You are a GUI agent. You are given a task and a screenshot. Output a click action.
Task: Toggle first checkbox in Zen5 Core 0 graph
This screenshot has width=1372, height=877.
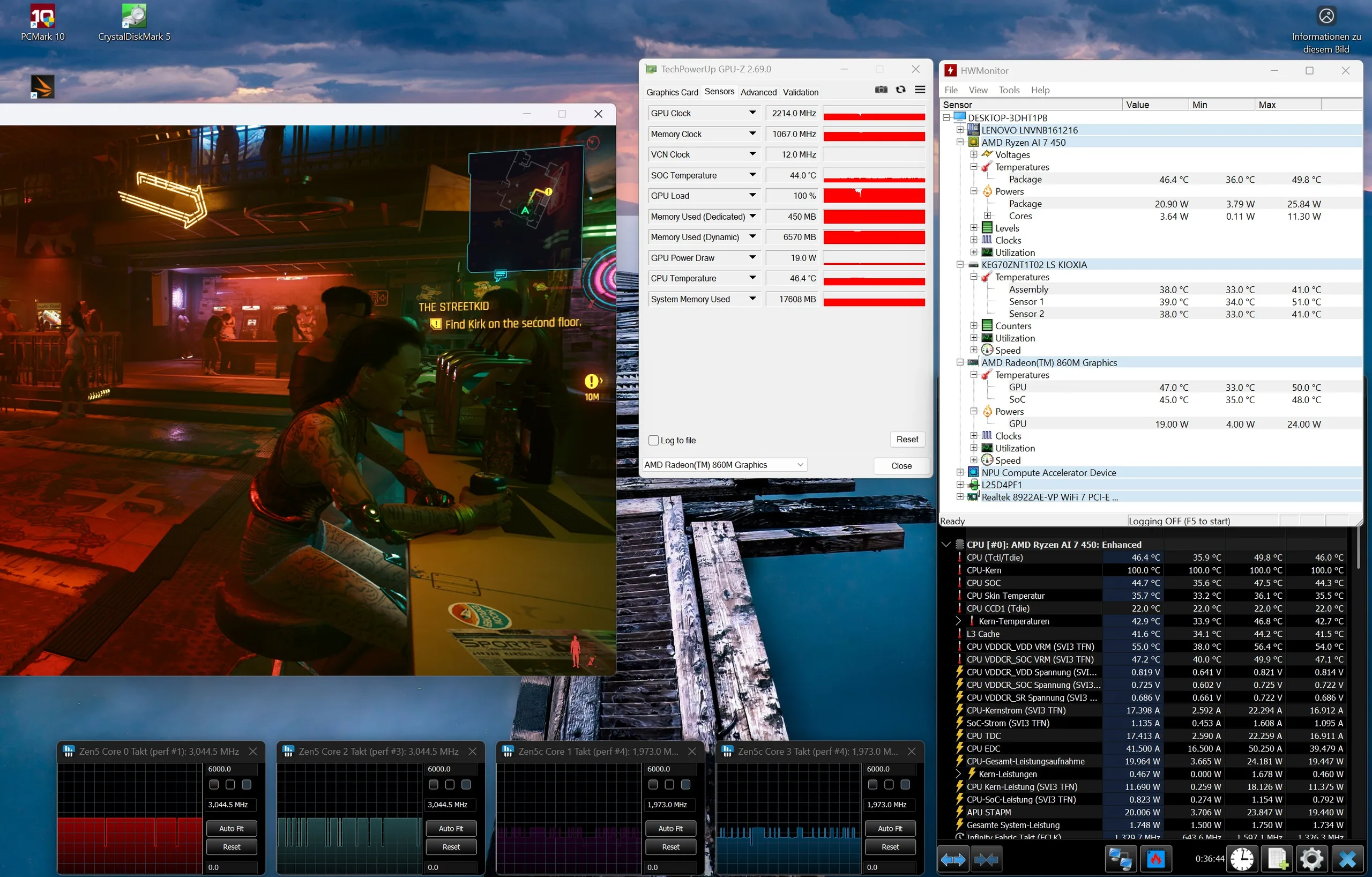(214, 785)
